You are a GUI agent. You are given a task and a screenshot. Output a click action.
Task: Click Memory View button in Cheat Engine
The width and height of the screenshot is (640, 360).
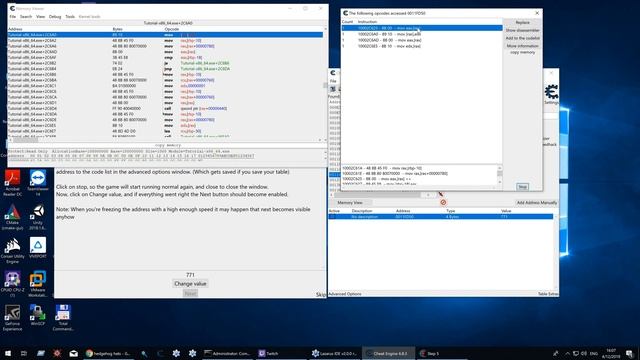tap(350, 202)
